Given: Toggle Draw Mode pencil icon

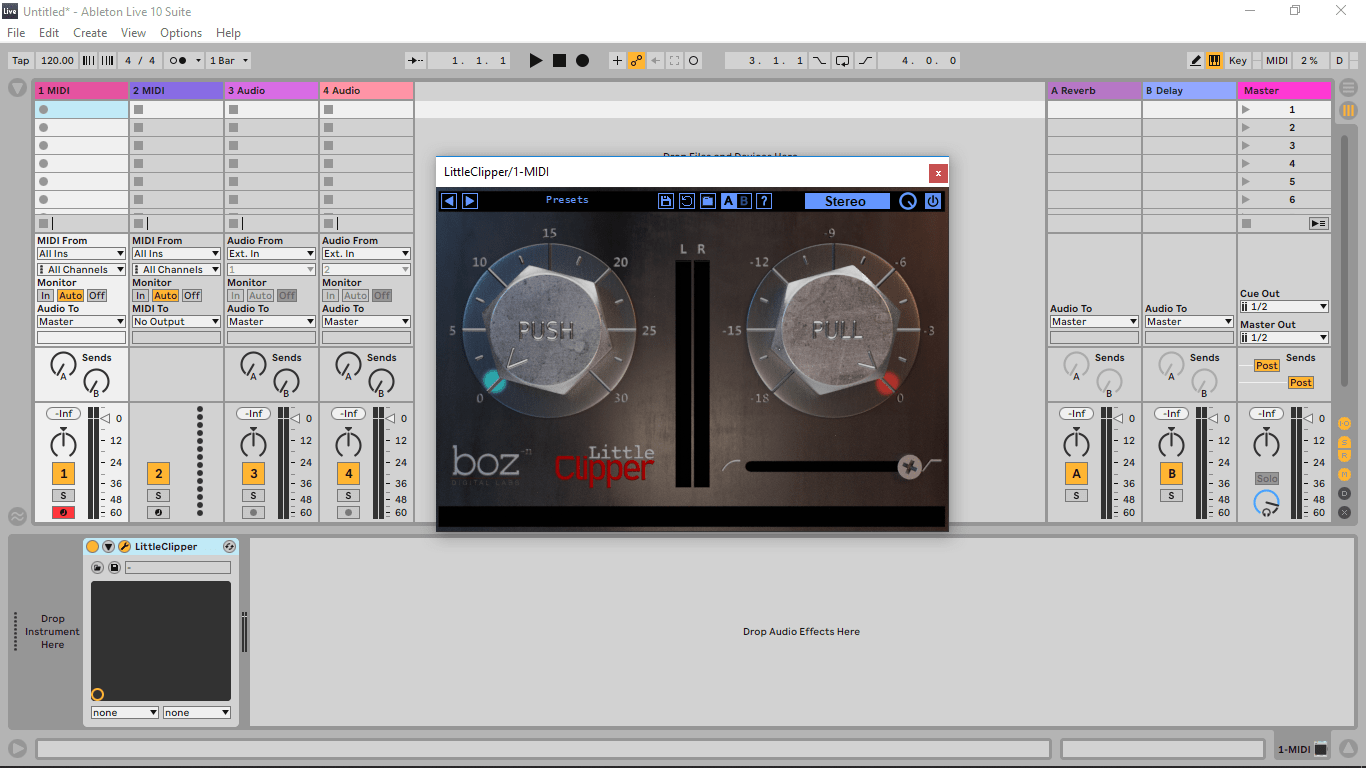Looking at the screenshot, I should click(1196, 61).
